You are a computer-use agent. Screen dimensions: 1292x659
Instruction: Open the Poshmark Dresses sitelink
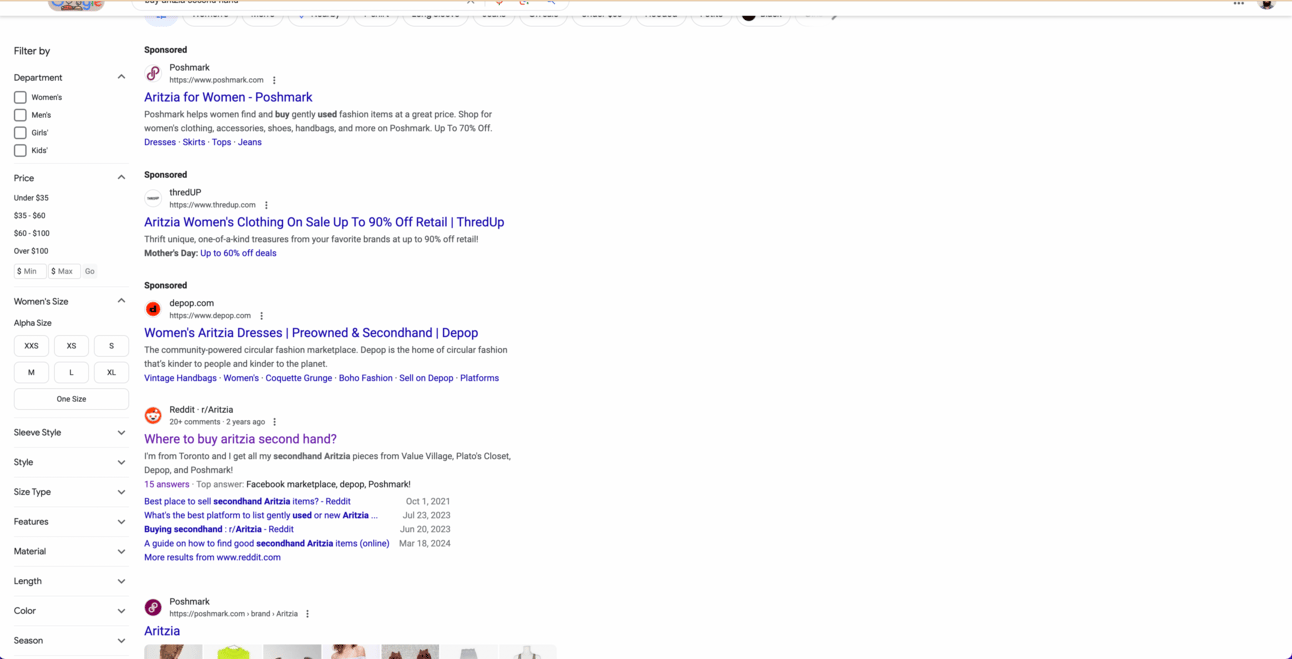coord(160,142)
